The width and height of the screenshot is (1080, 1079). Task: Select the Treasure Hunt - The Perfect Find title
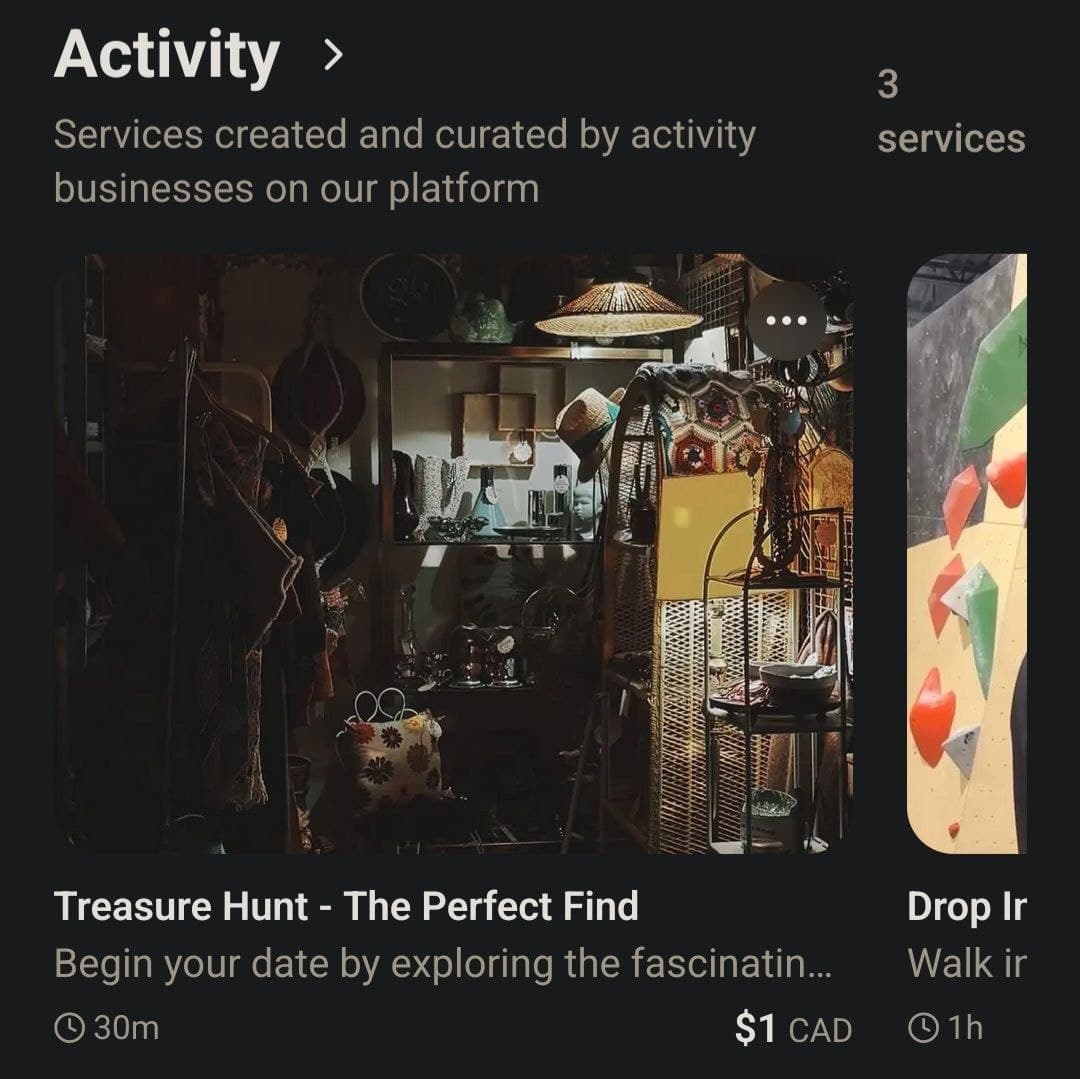(x=346, y=907)
